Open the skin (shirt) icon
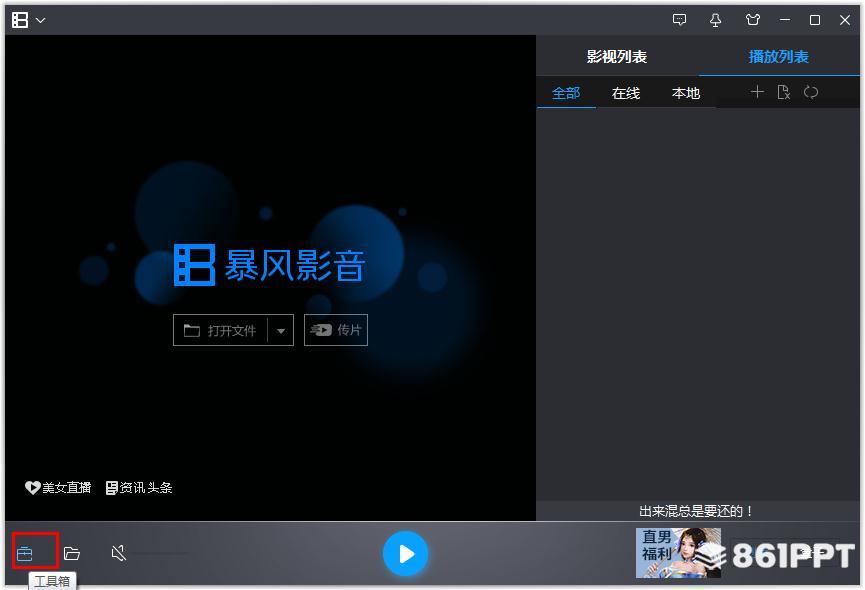The width and height of the screenshot is (865, 590). (753, 20)
